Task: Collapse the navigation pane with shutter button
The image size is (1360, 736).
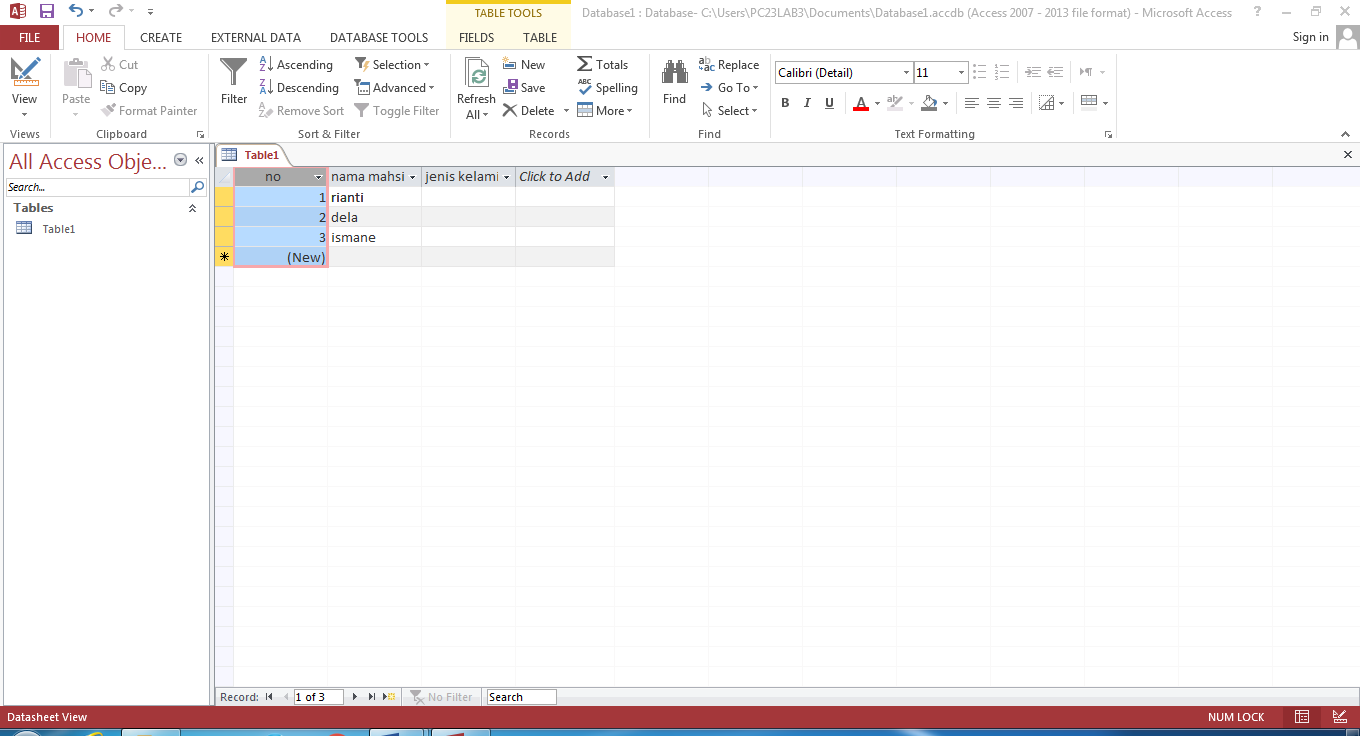Action: (x=199, y=160)
